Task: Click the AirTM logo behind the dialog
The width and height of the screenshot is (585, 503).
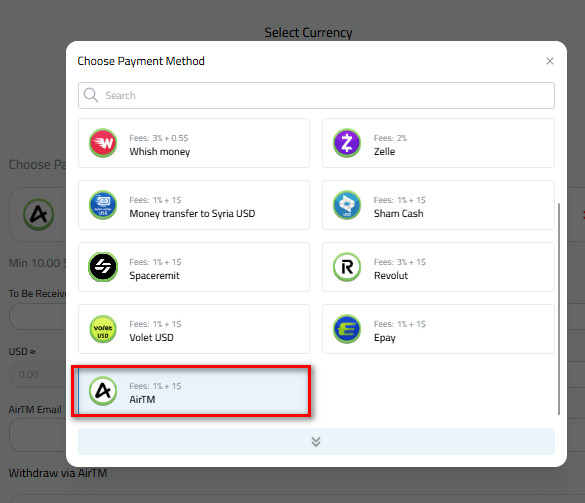Action: 38,215
